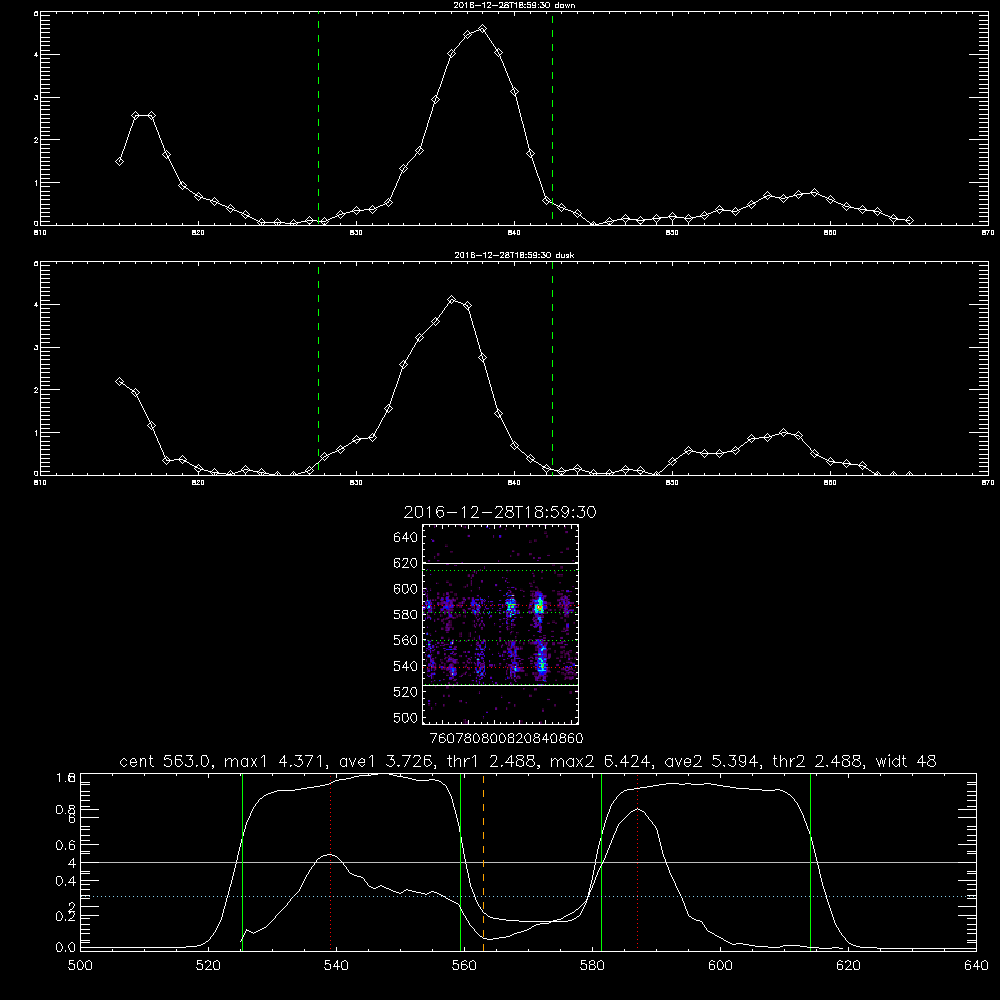Viewport: 1000px width, 1000px height.
Task: Click the '600' x-axis label of bottom plot
Action: click(721, 966)
